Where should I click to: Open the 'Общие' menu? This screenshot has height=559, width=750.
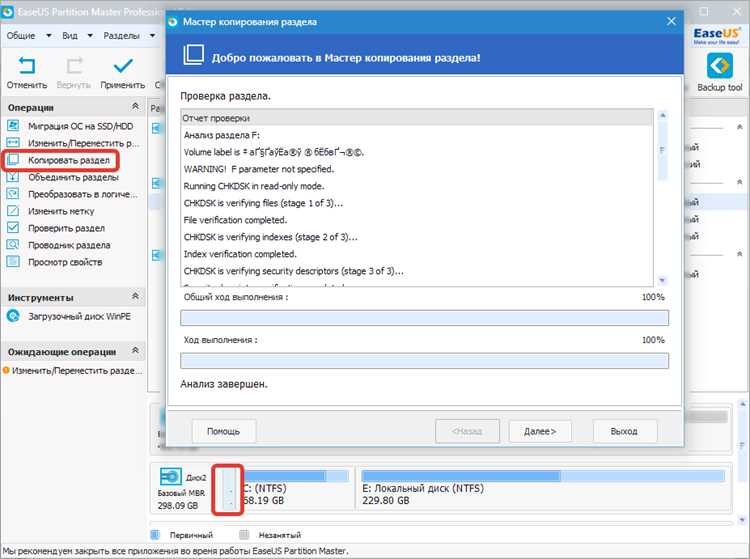coord(21,35)
